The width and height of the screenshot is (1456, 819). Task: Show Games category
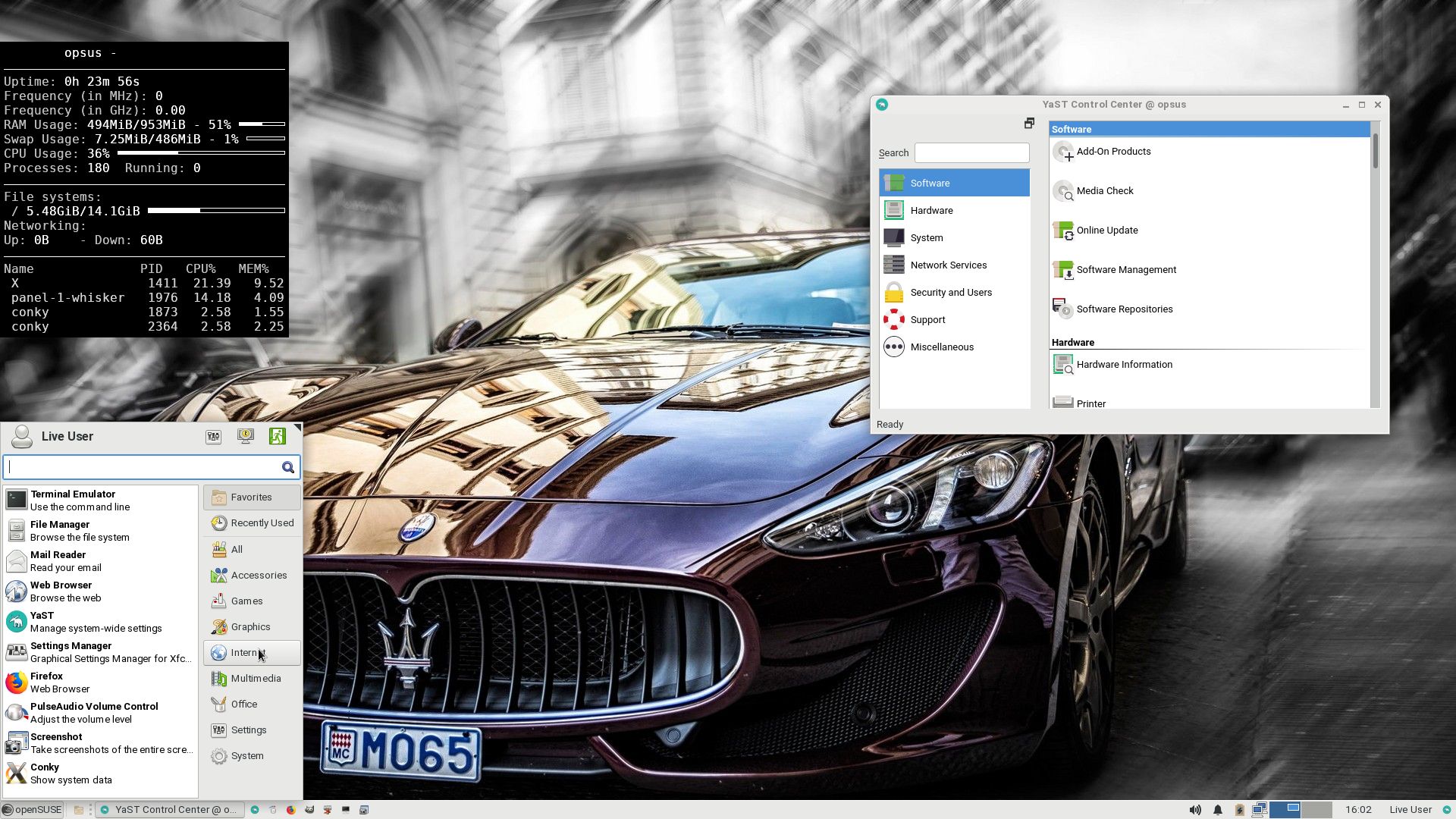click(252, 601)
